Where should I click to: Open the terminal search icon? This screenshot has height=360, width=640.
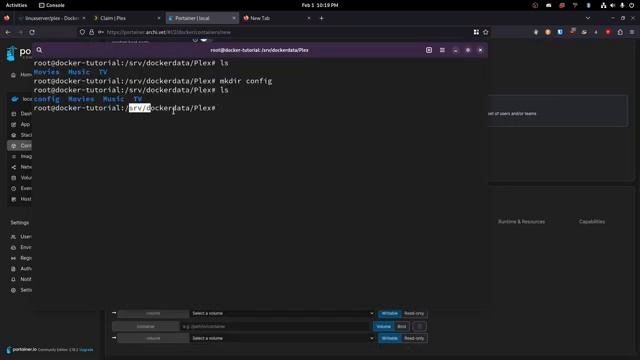tap(39, 50)
